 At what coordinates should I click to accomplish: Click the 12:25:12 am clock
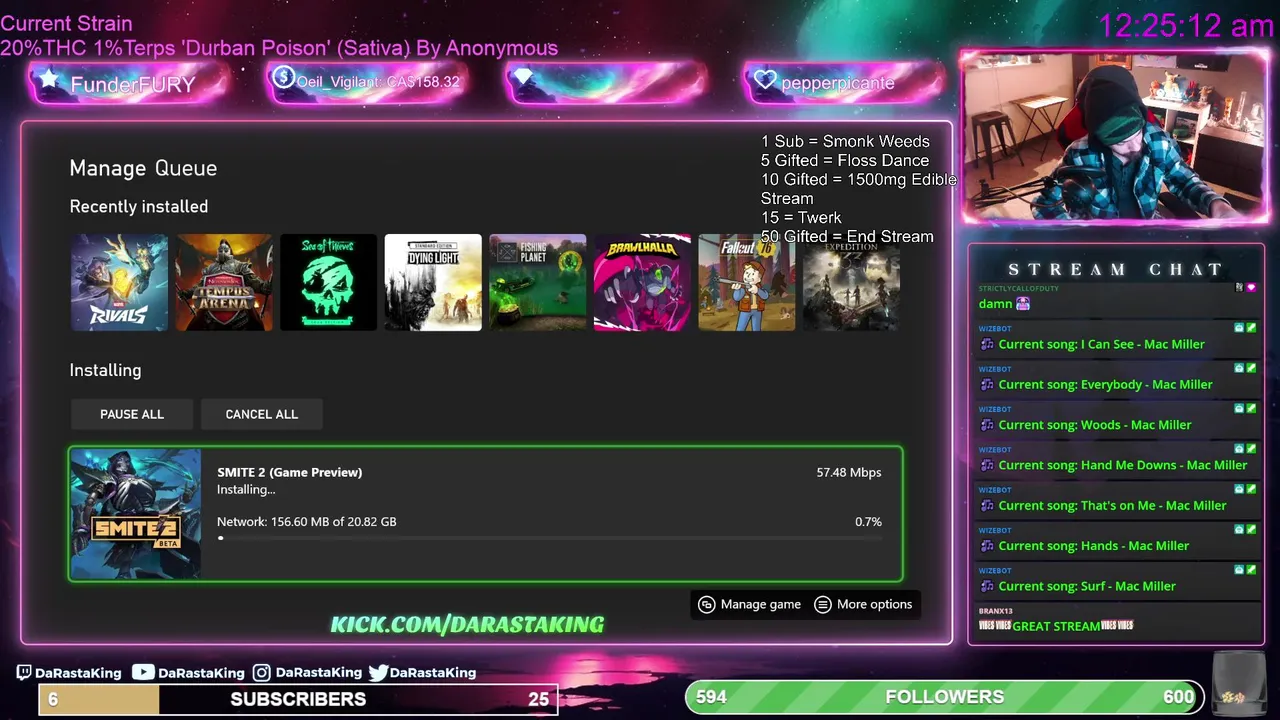1186,25
